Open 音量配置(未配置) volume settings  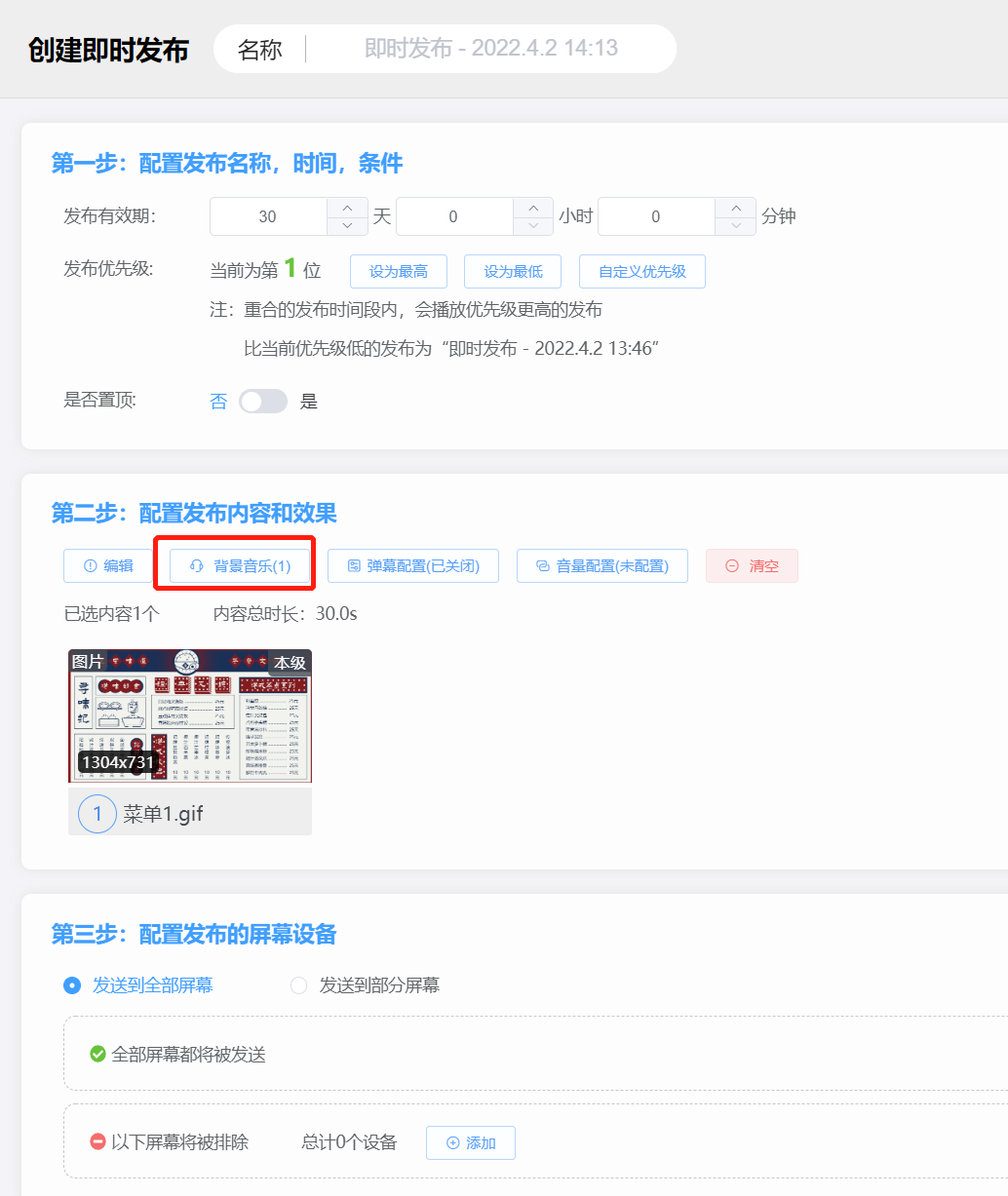(x=602, y=566)
